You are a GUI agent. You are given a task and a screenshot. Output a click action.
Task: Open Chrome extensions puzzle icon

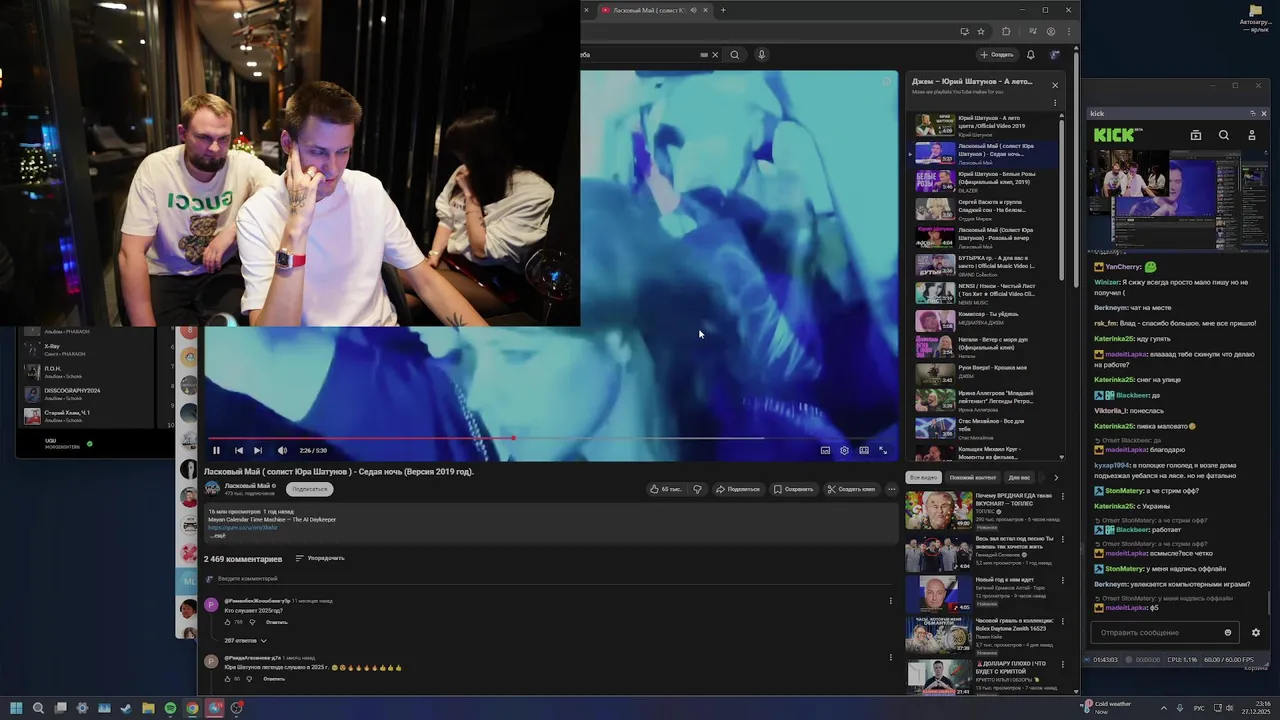(1006, 31)
